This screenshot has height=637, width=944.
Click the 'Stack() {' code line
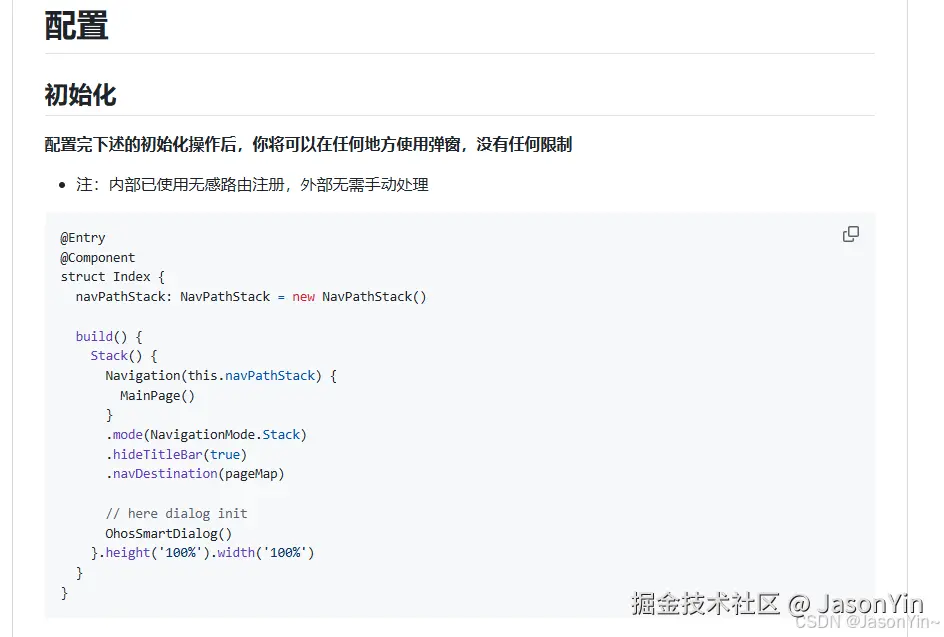coord(124,356)
